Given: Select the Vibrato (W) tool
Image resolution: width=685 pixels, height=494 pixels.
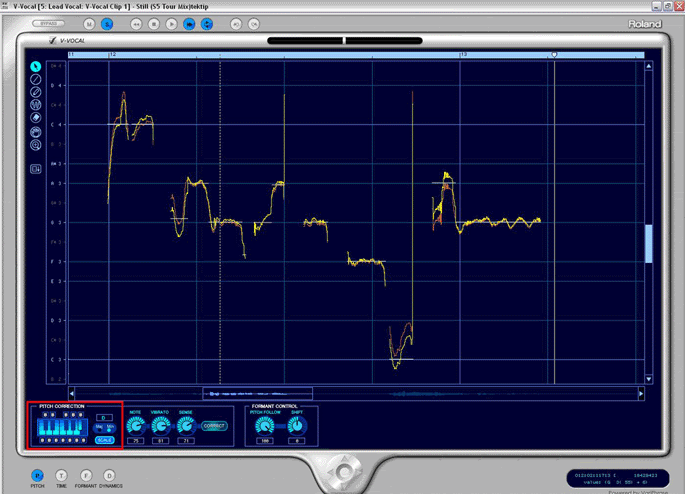Looking at the screenshot, I should [36, 105].
